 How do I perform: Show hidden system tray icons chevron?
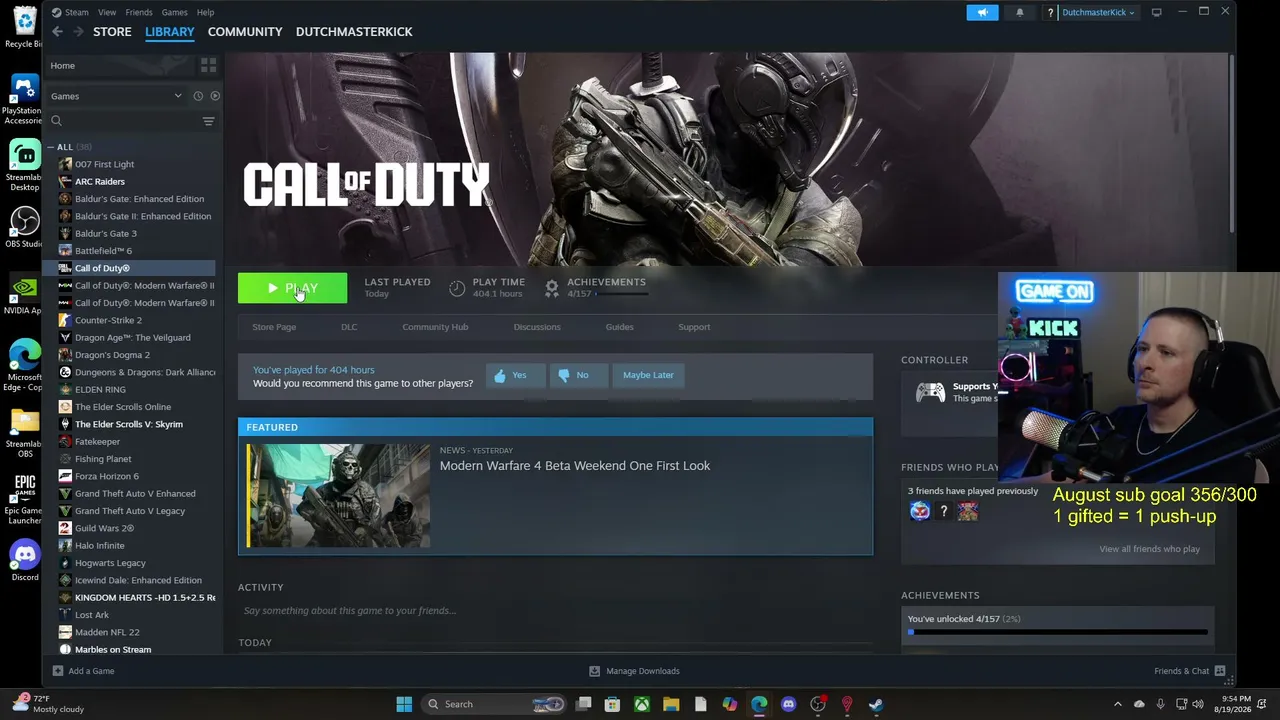tap(1118, 704)
